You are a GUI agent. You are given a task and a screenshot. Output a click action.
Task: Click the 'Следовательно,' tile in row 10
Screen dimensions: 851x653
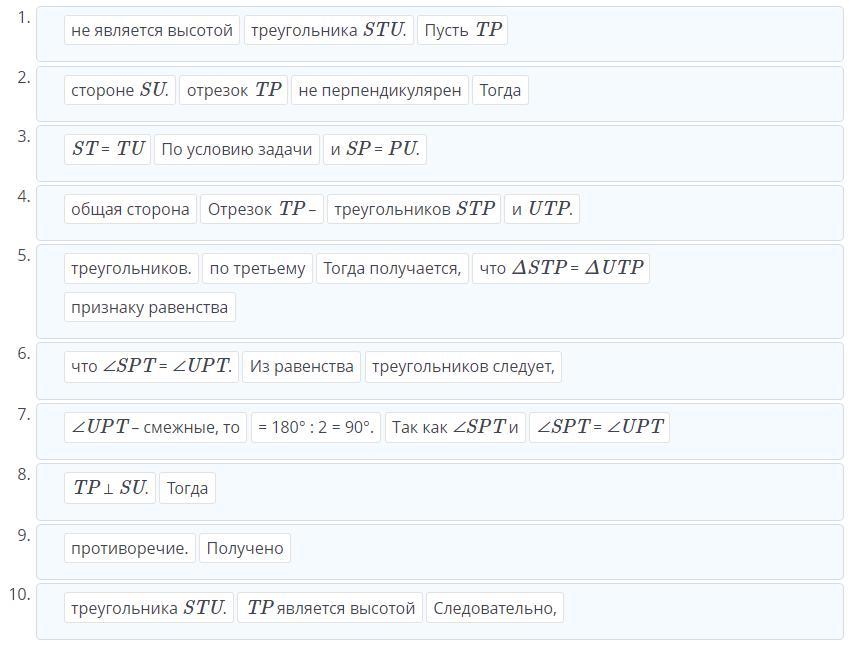[495, 608]
